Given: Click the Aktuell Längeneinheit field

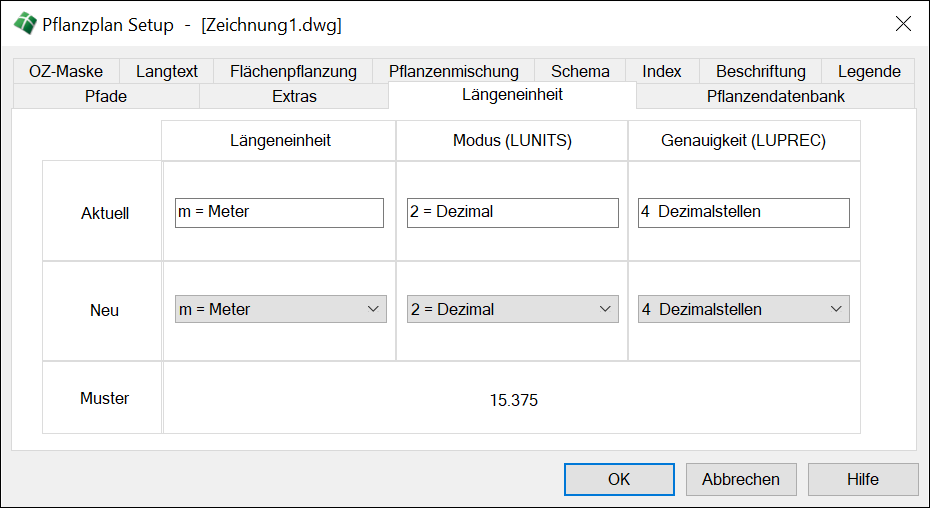Looking at the screenshot, I should [x=279, y=212].
